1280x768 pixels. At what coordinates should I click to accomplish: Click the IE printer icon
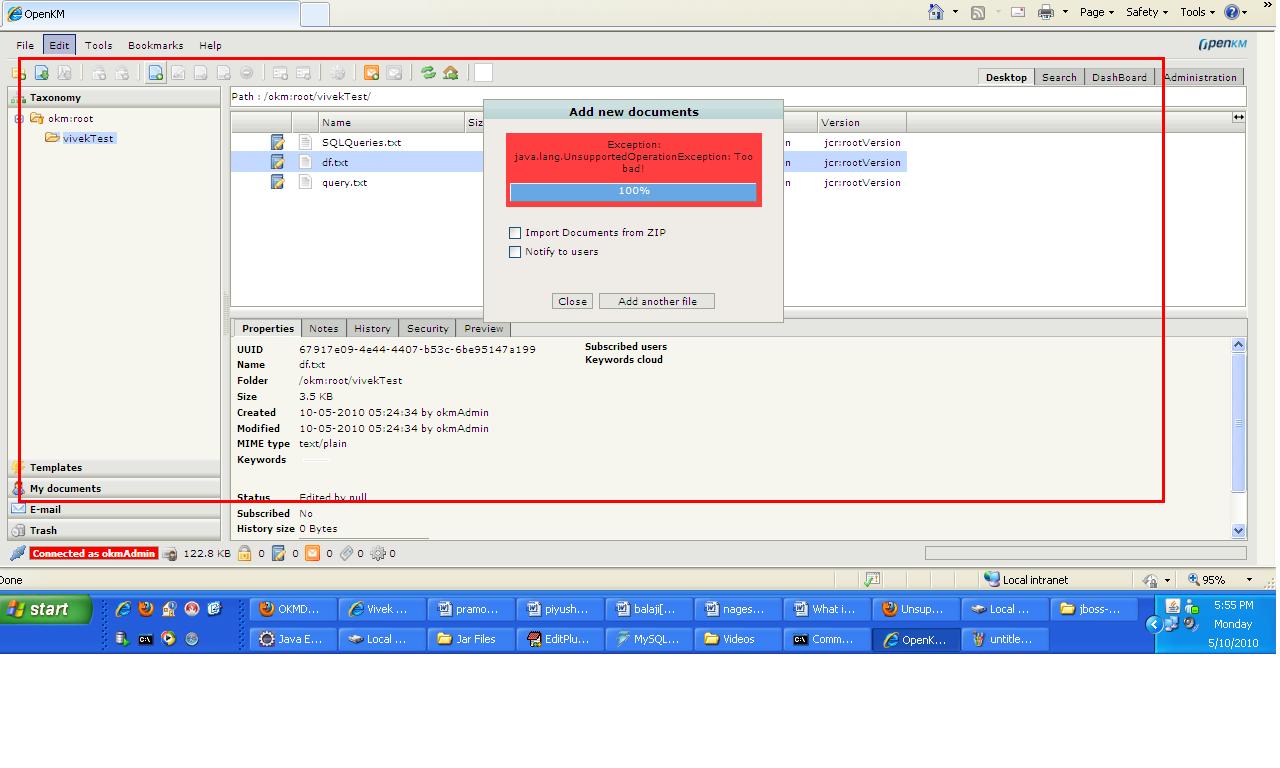[1046, 12]
